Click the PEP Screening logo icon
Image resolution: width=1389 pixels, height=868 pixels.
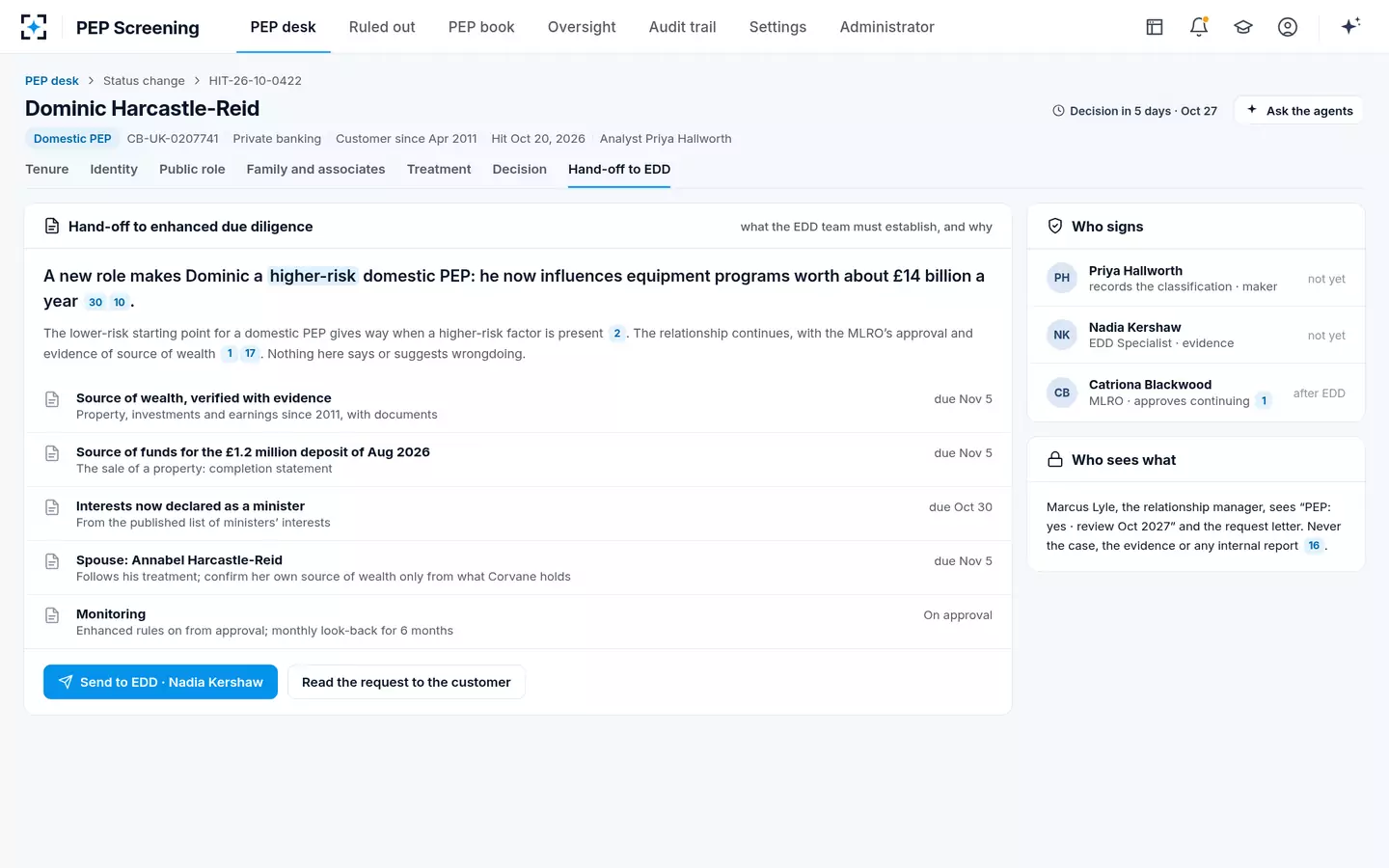tap(34, 27)
